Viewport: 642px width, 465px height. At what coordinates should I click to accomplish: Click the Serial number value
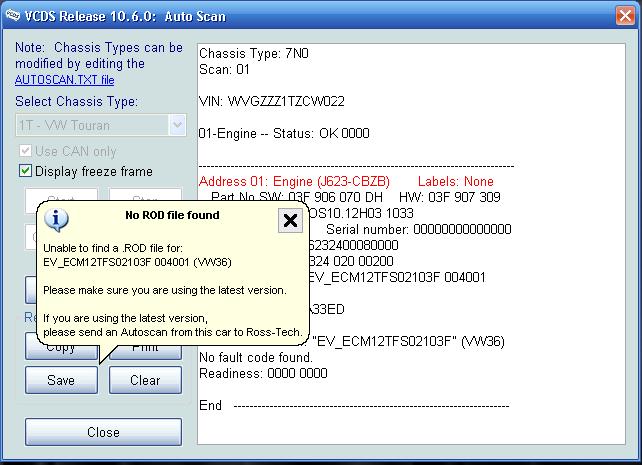point(462,229)
